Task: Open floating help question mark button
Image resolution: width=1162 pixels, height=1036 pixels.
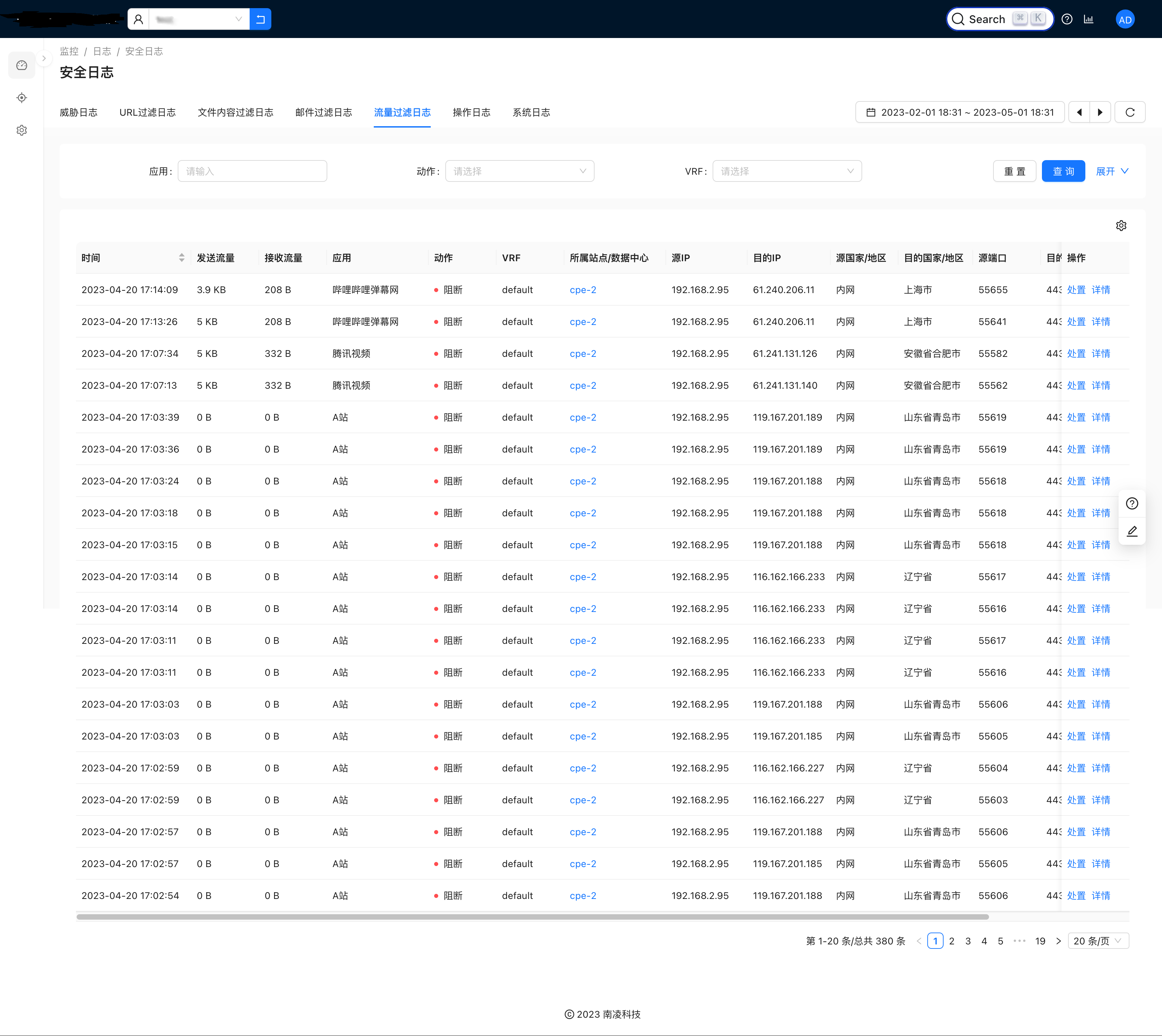Action: coord(1132,504)
